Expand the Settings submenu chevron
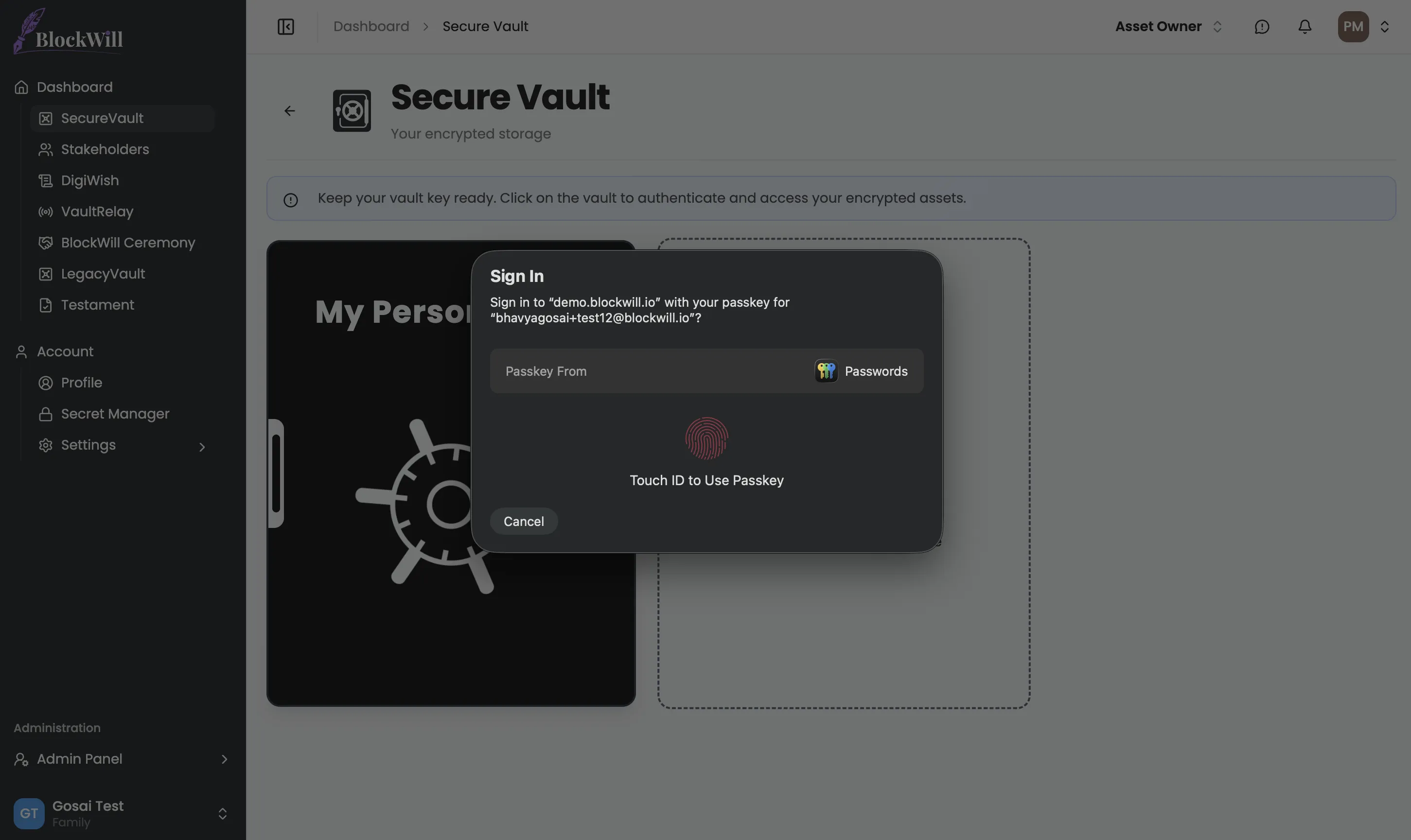 pyautogui.click(x=202, y=447)
